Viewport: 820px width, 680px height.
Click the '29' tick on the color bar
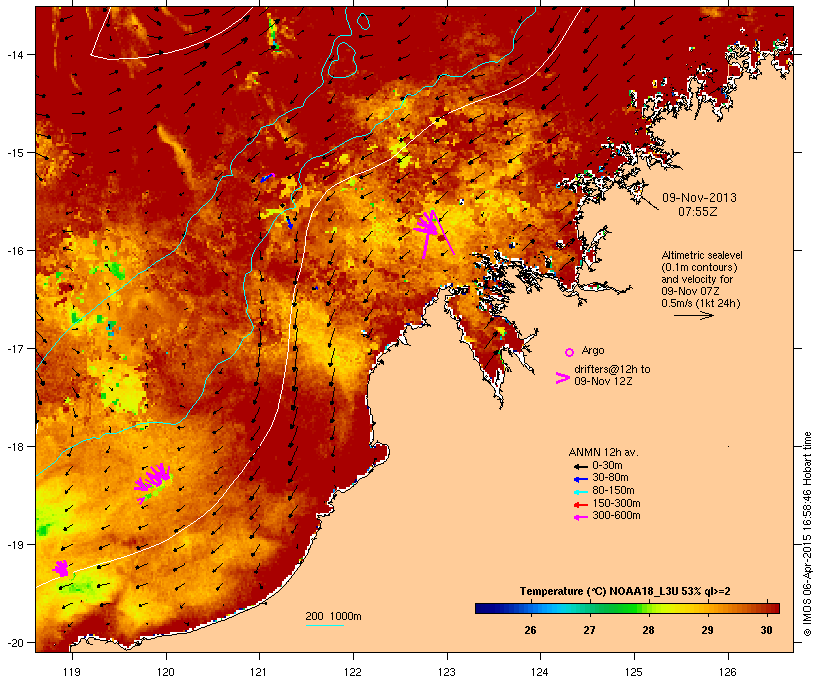pyautogui.click(x=707, y=630)
